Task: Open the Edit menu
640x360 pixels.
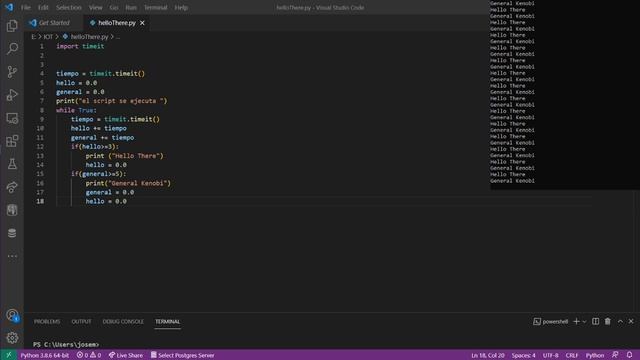Action: (x=43, y=7)
